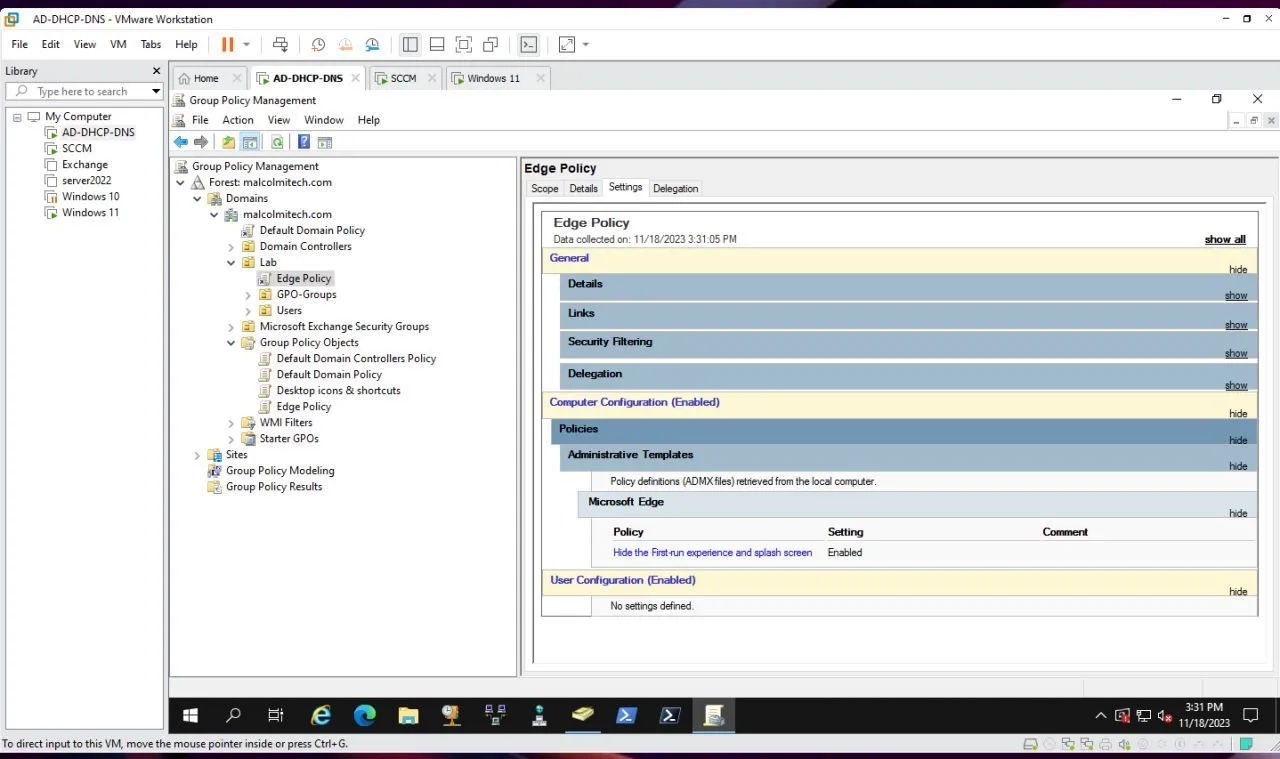The image size is (1280, 759).
Task: Open the Action menu in Group Policy Management
Action: click(x=238, y=120)
